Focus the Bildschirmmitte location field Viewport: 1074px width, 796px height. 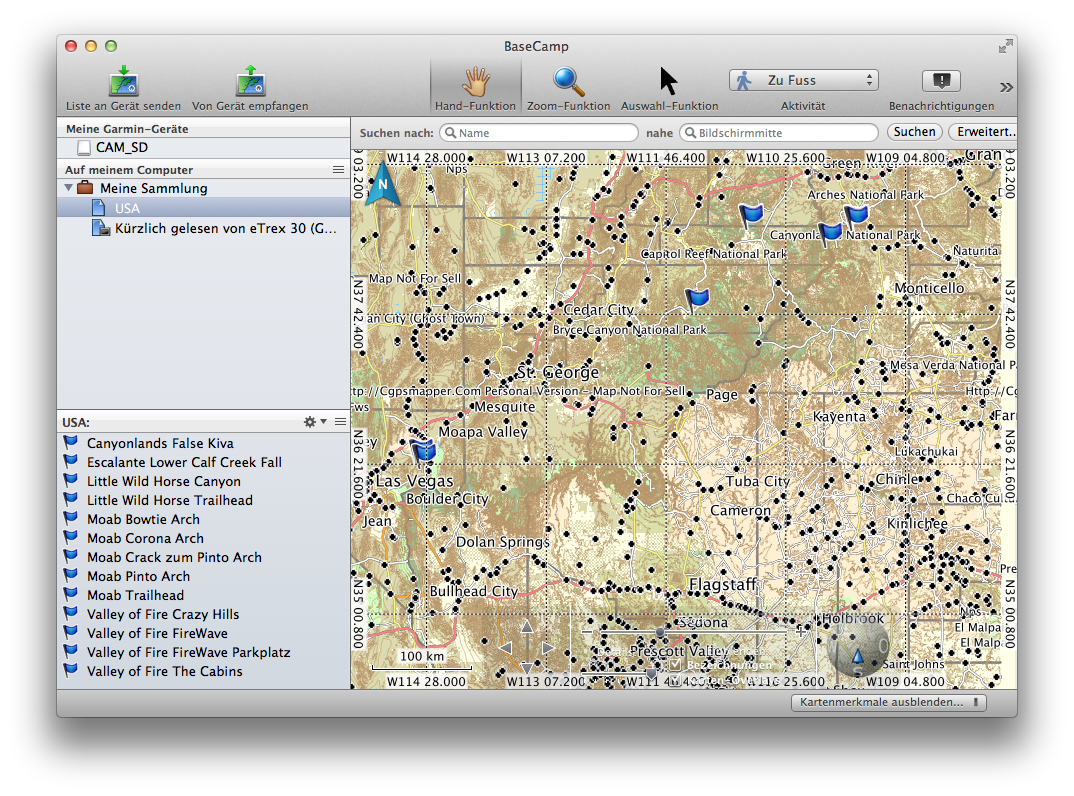779,132
